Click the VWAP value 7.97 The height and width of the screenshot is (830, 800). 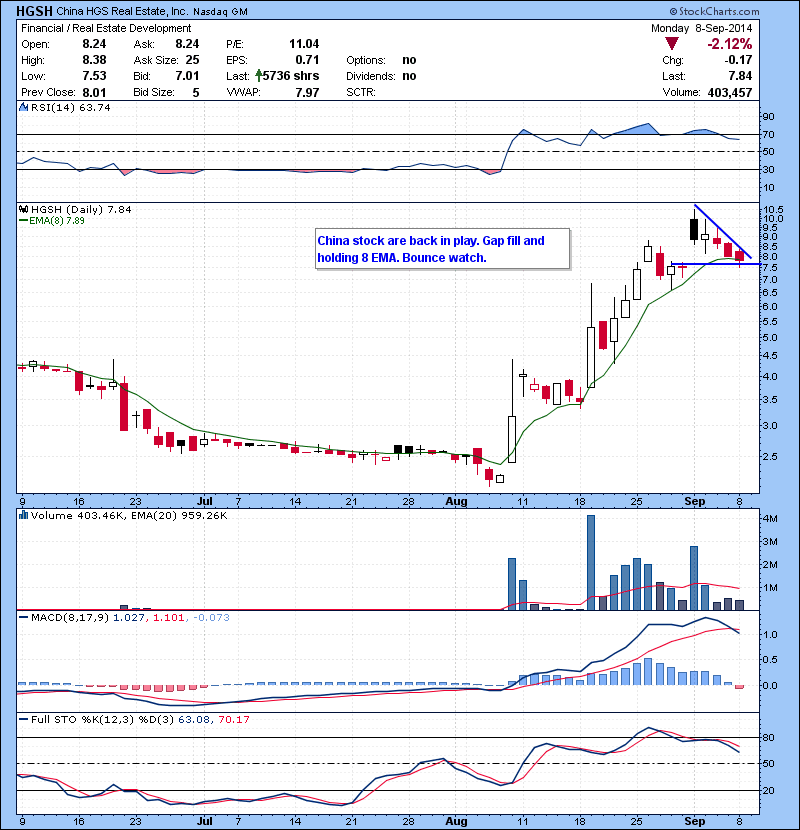click(307, 93)
